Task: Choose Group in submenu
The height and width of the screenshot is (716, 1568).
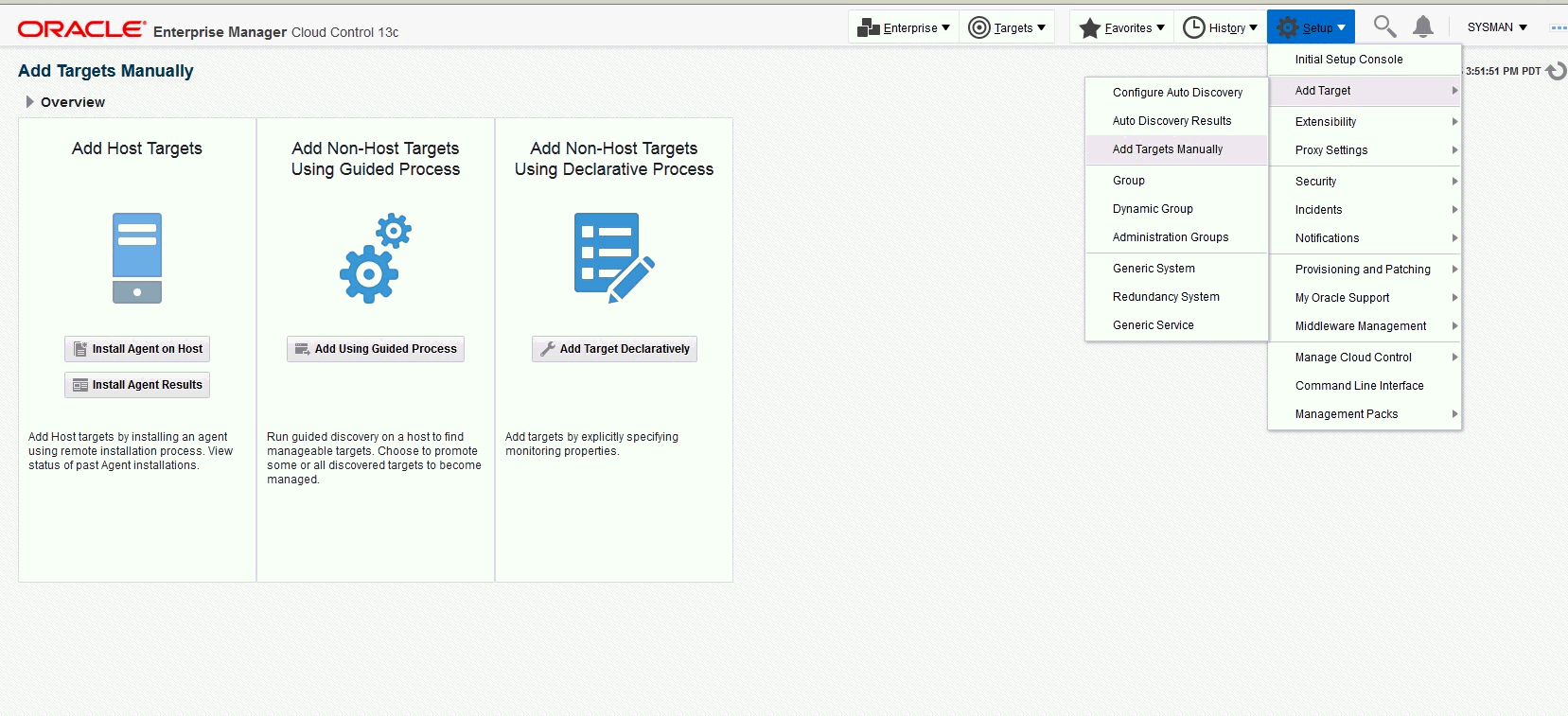Action: point(1176,181)
